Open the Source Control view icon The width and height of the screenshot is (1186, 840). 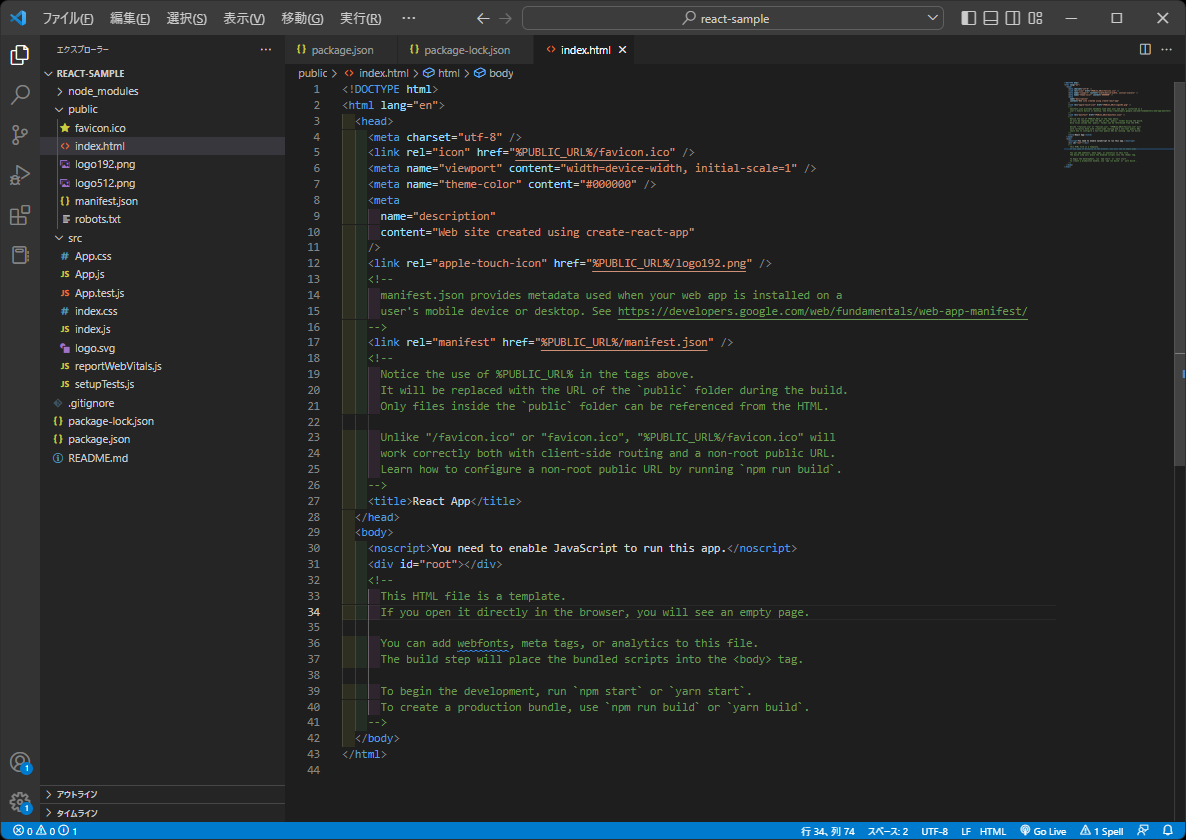[20, 135]
